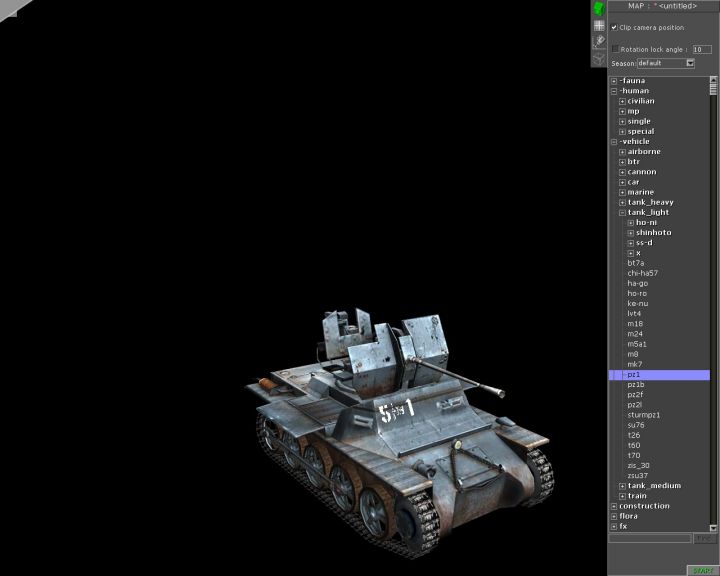The image size is (720, 576).
Task: Uncheck Clip camera position
Action: (614, 28)
